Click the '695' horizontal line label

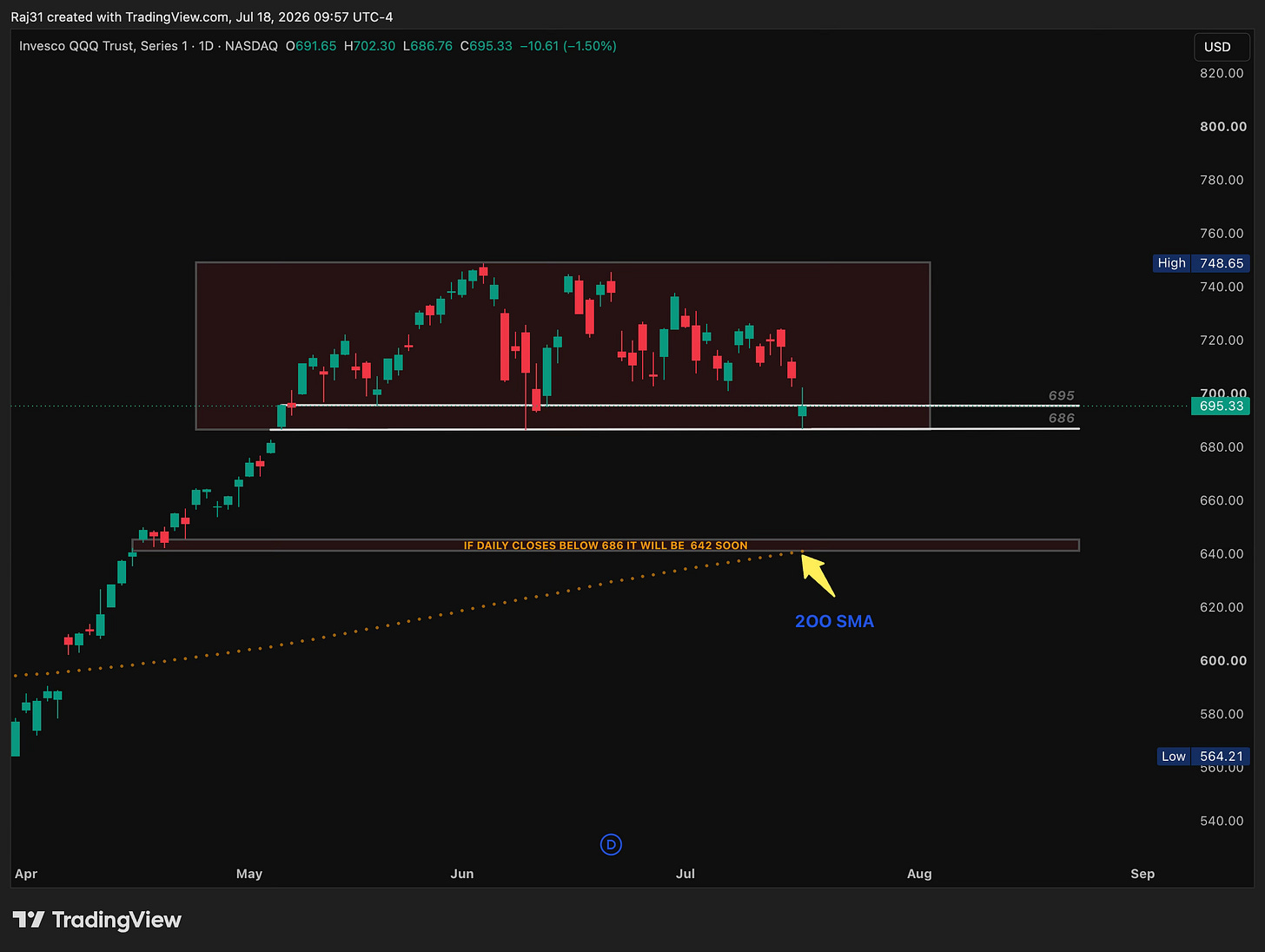1062,396
